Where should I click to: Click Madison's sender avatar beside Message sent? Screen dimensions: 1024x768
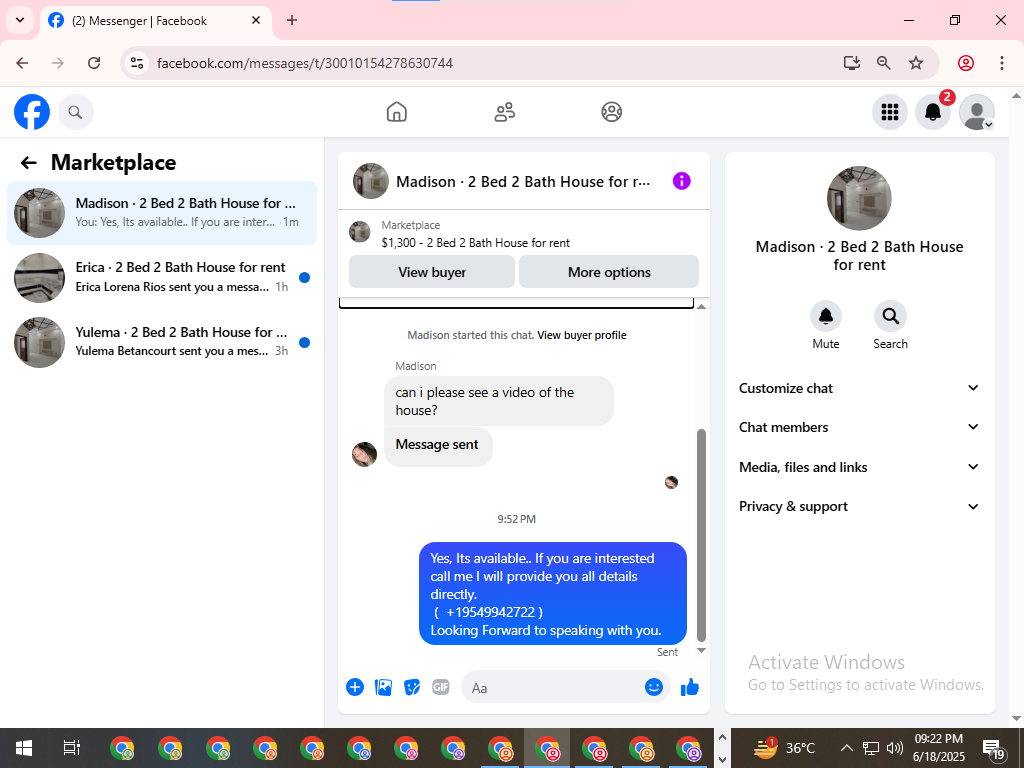[364, 455]
